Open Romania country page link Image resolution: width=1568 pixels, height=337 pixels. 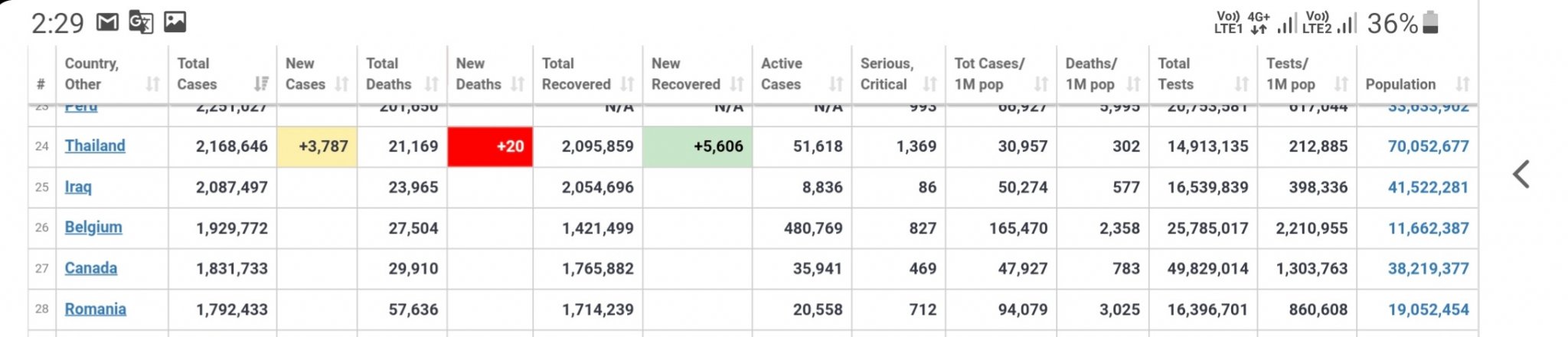(x=96, y=309)
